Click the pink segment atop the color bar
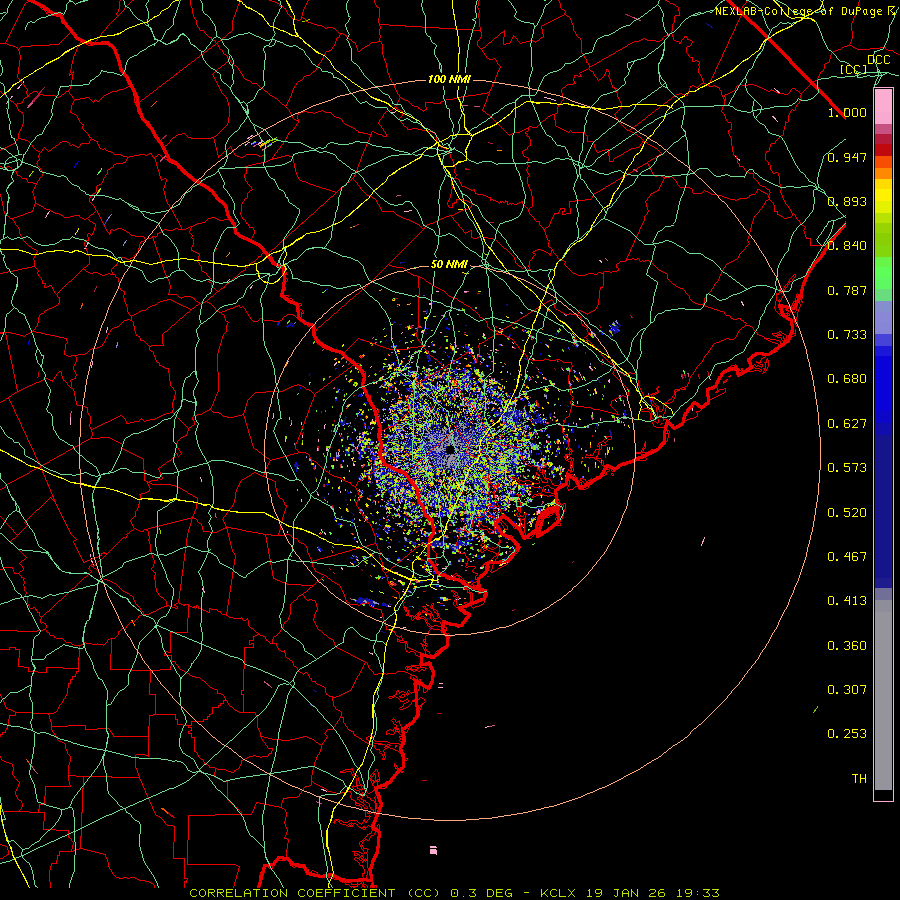Viewport: 900px width, 900px height. pyautogui.click(x=883, y=107)
